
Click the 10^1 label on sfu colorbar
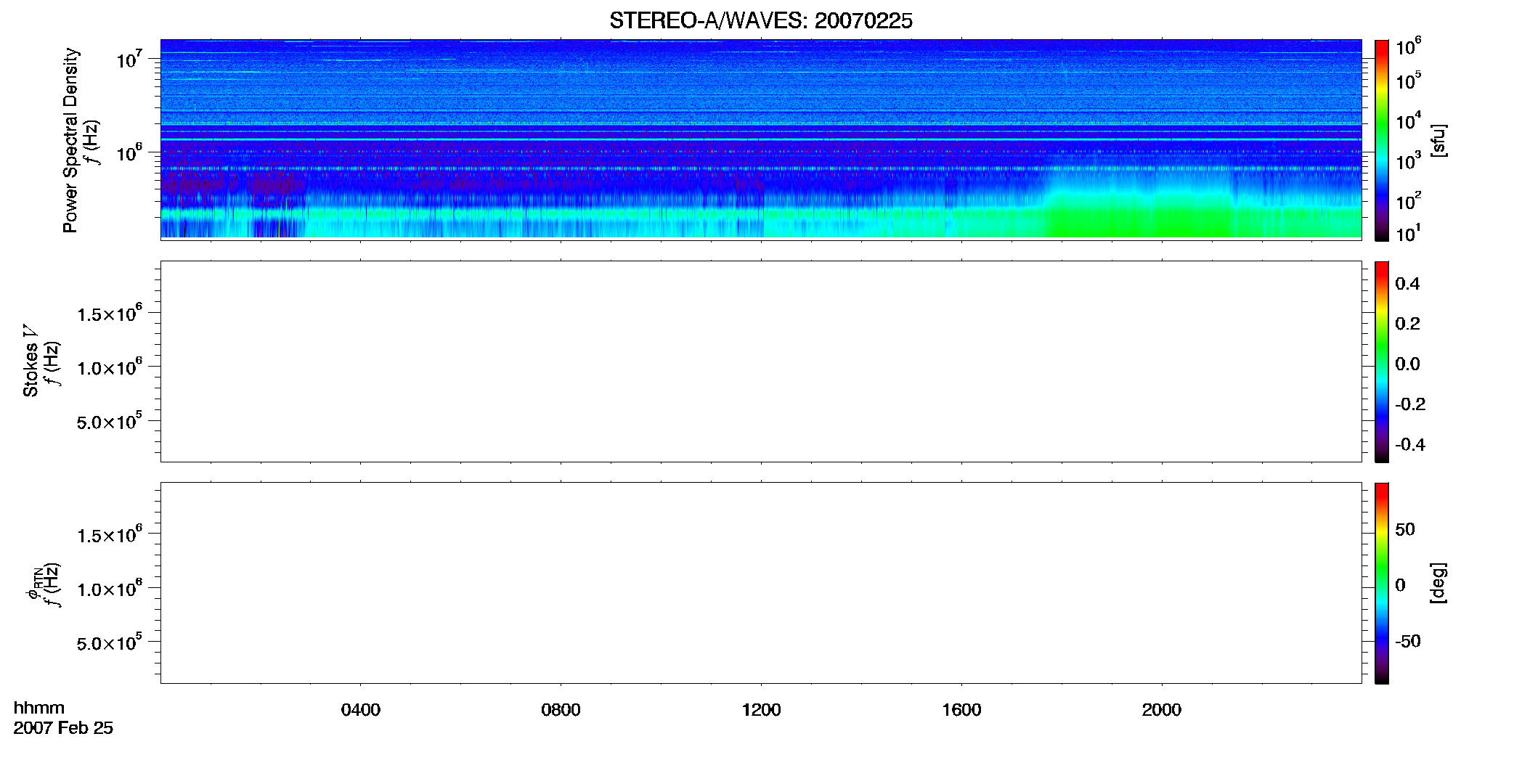pos(1409,233)
